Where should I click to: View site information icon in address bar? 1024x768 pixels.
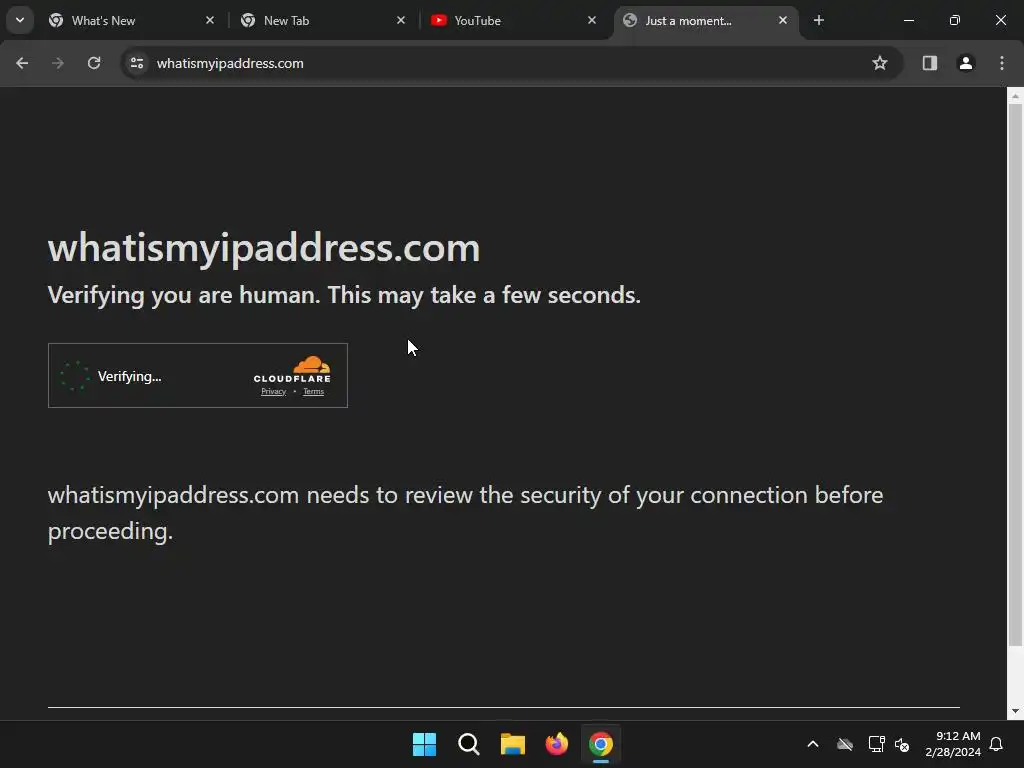coord(136,63)
